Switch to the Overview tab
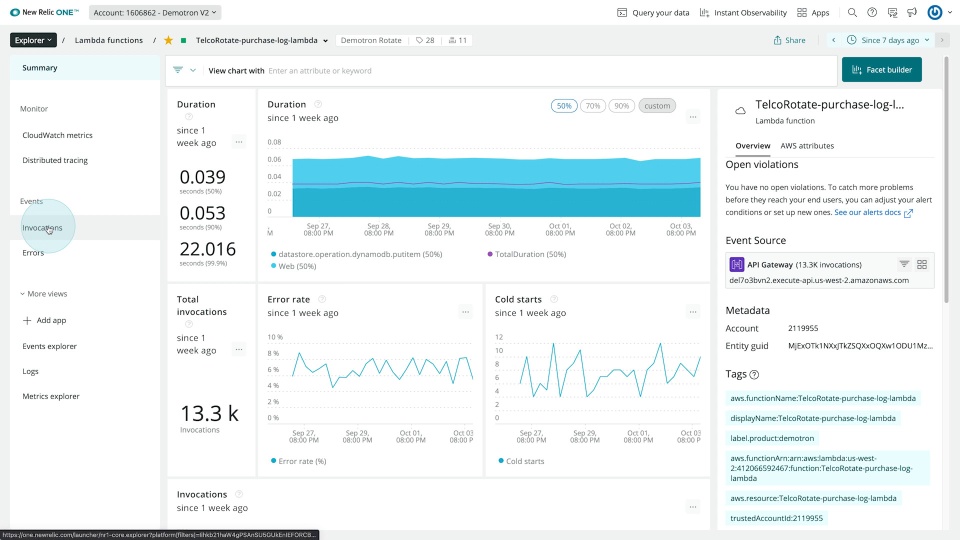The image size is (960, 540). [x=752, y=146]
